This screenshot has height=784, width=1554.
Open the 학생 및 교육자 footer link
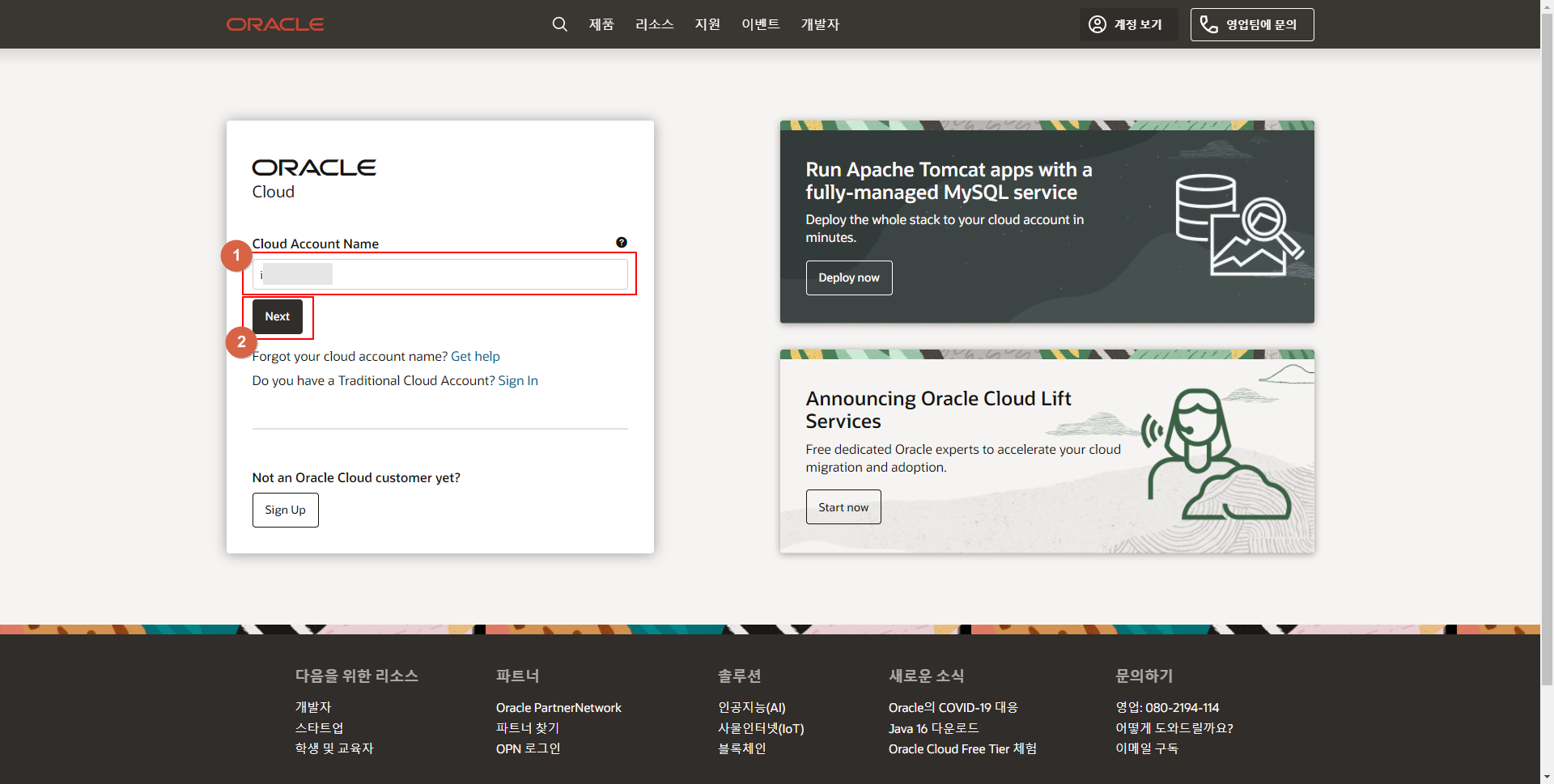pos(334,748)
